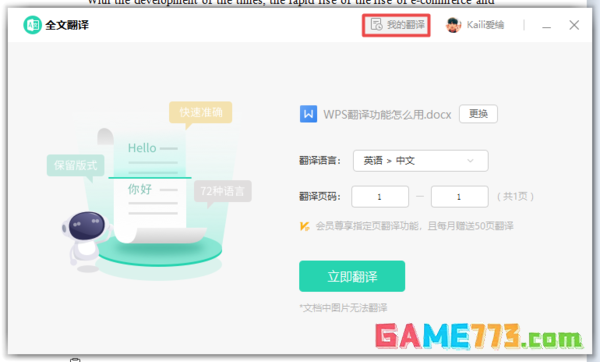Select the file name WPS翻译功能怎么用.docx
Screen dimensions: 600x362
(x=387, y=114)
